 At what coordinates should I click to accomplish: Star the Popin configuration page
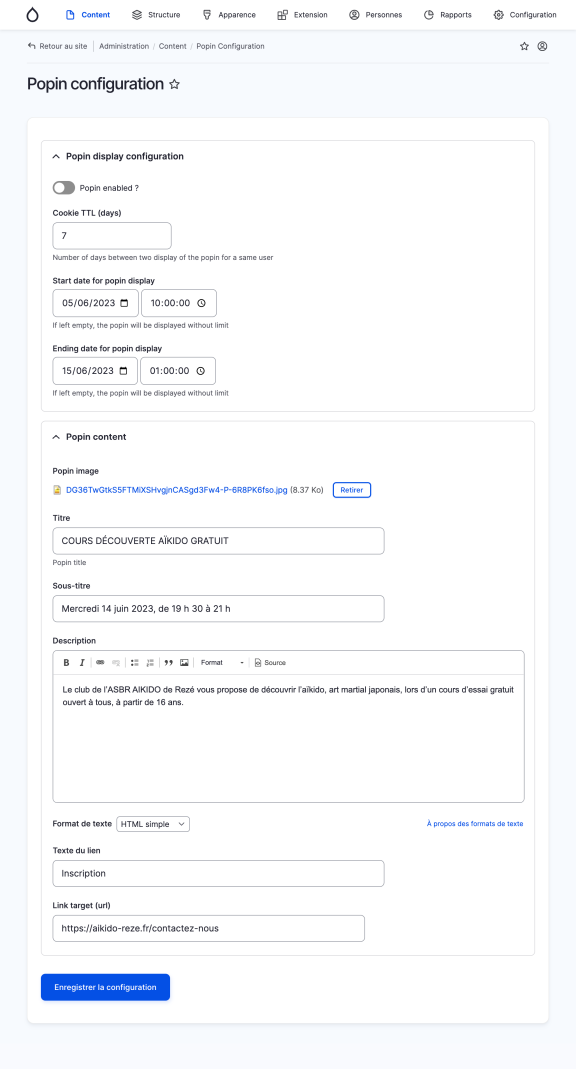(x=174, y=84)
